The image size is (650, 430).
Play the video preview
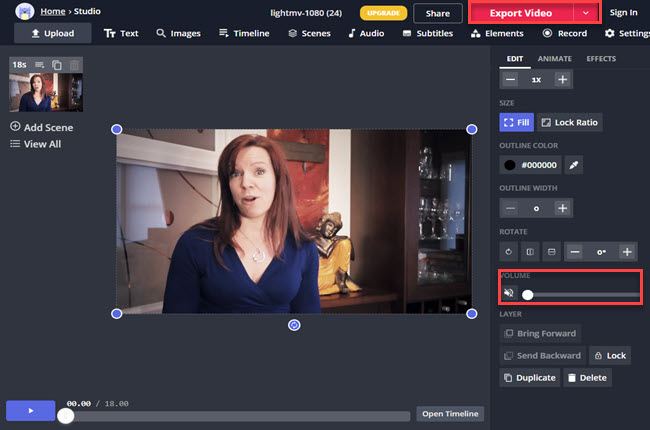pos(31,411)
